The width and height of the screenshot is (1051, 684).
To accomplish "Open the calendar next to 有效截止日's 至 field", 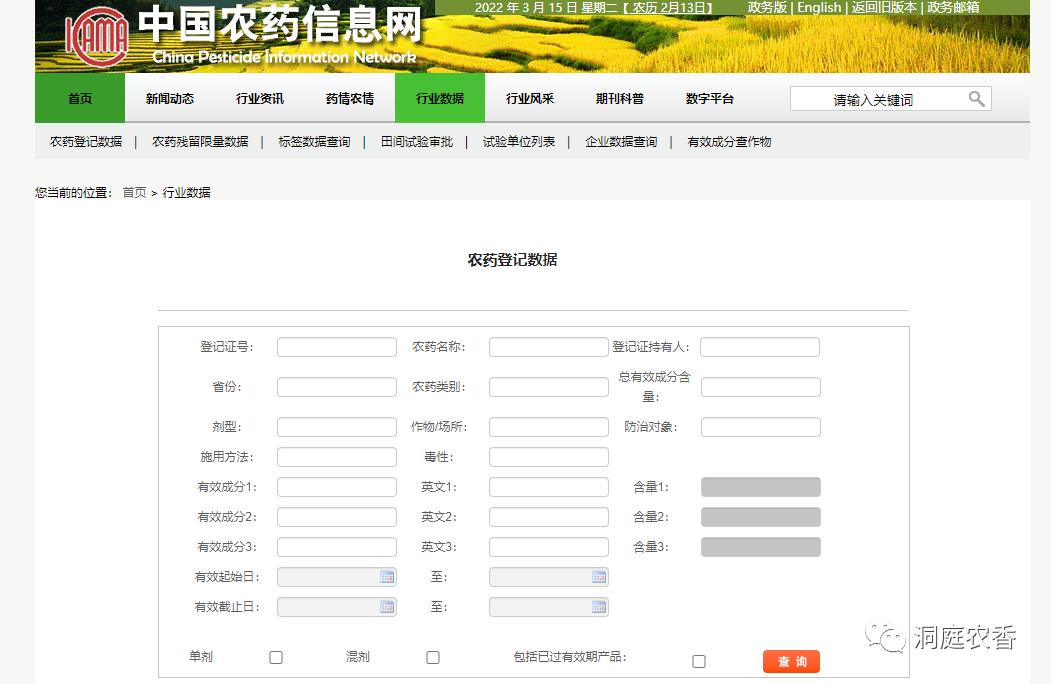I will (x=601, y=607).
